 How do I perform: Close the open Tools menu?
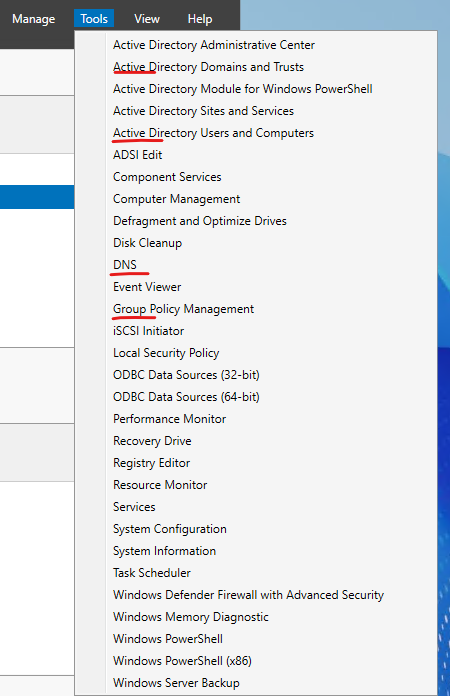(x=94, y=19)
